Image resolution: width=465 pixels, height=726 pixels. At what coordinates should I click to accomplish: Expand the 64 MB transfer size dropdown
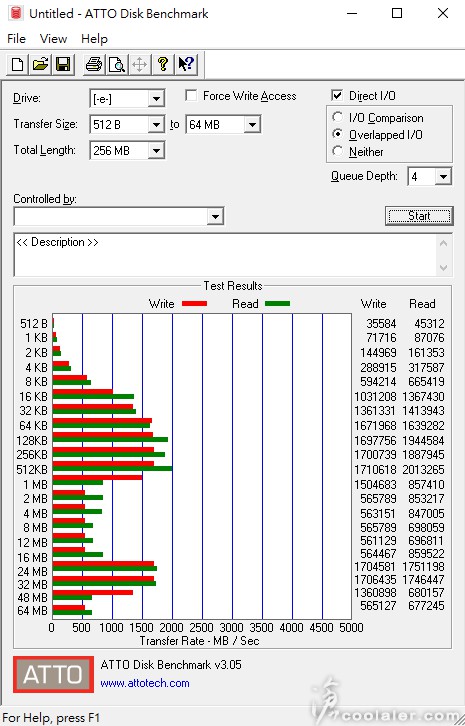pyautogui.click(x=252, y=125)
